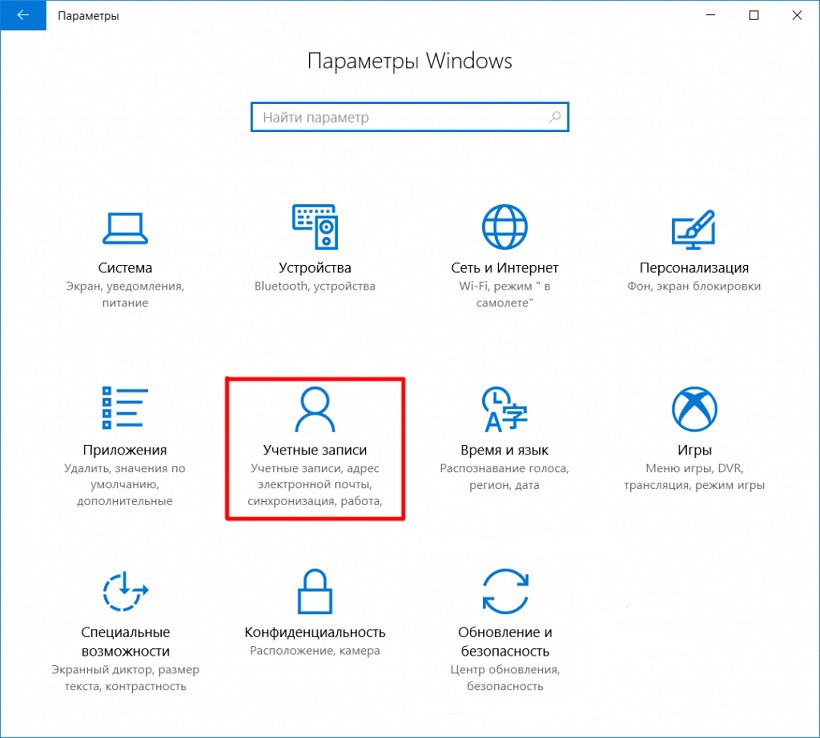
Task: Click "Фон, экран блокировки" description
Action: coord(694,286)
